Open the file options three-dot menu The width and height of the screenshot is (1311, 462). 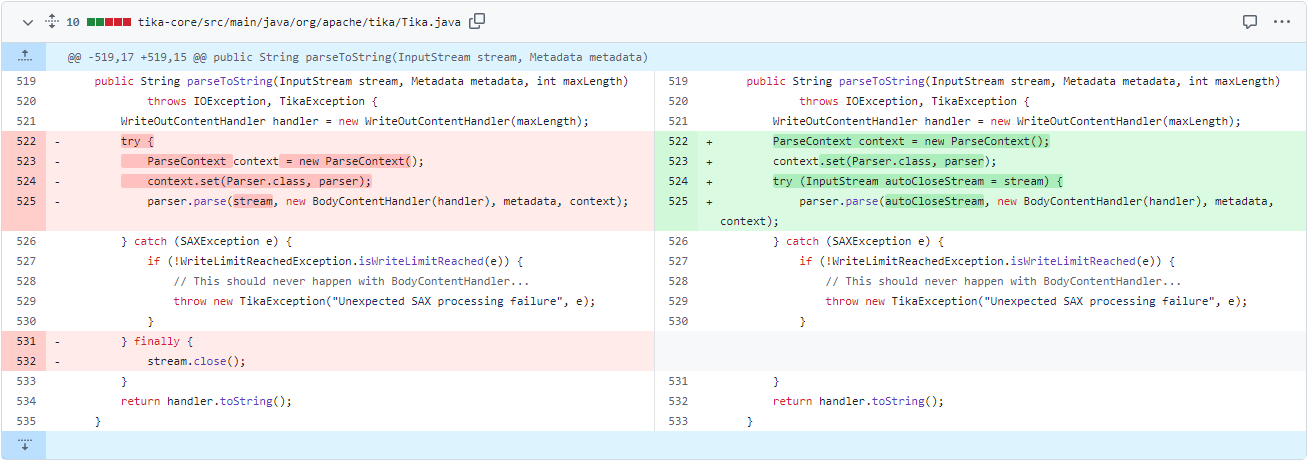(1282, 21)
